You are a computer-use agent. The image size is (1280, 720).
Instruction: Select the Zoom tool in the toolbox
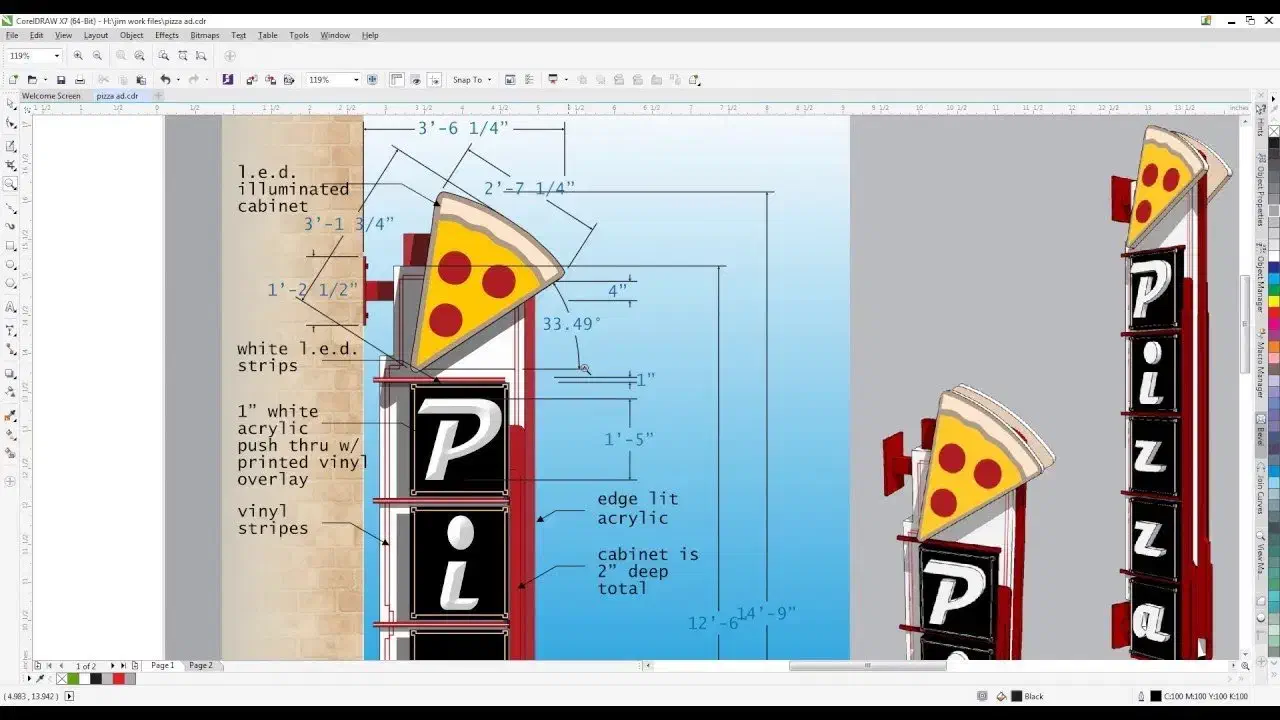pos(11,184)
